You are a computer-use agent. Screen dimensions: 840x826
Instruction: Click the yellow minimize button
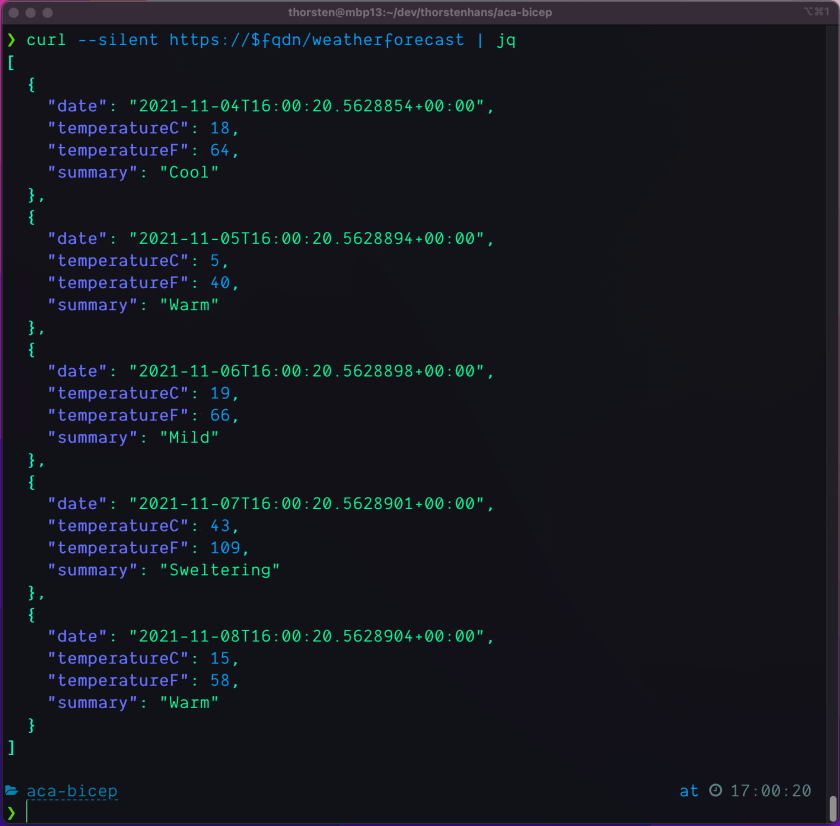point(30,13)
